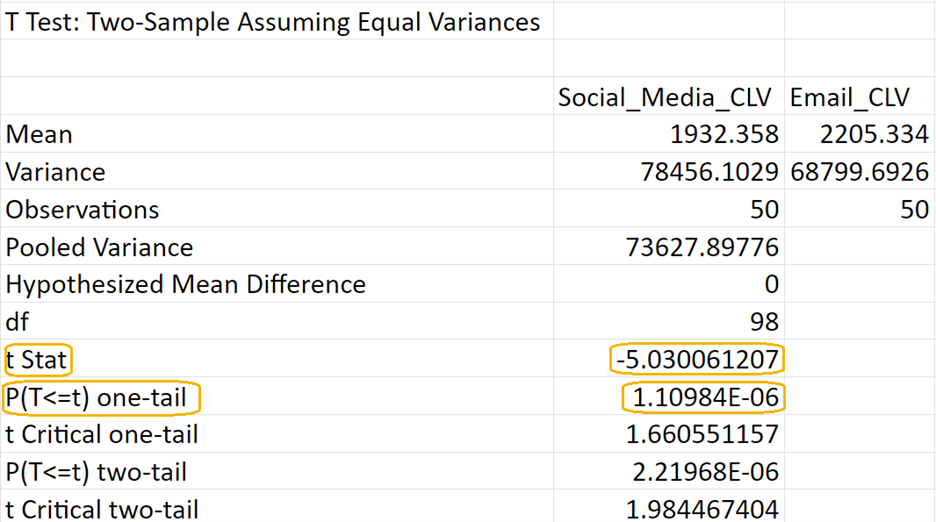
Task: Select t Critical two-tail value 1.984467404
Action: [x=701, y=509]
